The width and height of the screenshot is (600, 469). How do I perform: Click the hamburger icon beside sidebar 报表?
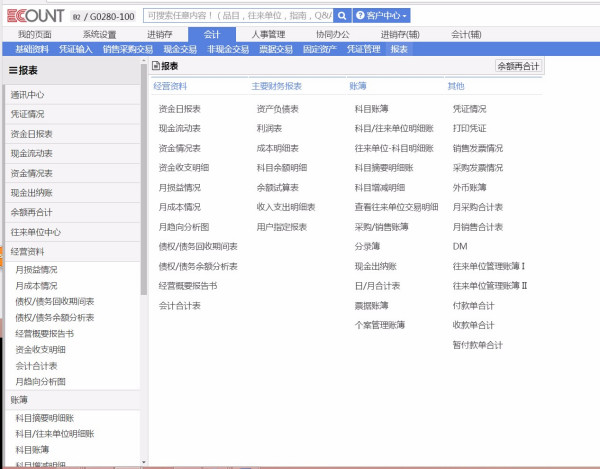pyautogui.click(x=13, y=71)
